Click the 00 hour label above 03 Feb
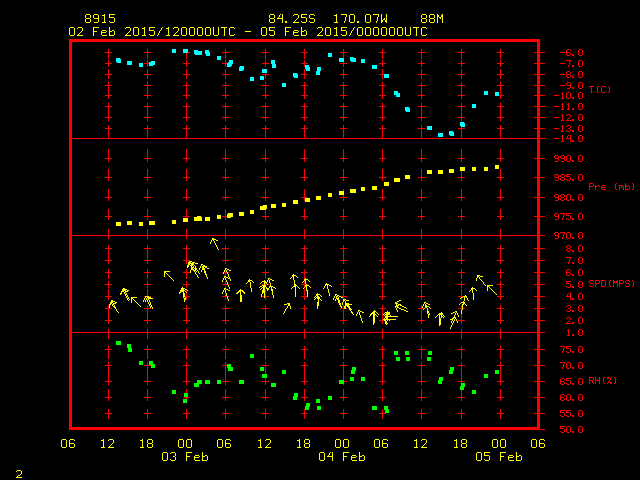640x480 pixels. pos(185,444)
